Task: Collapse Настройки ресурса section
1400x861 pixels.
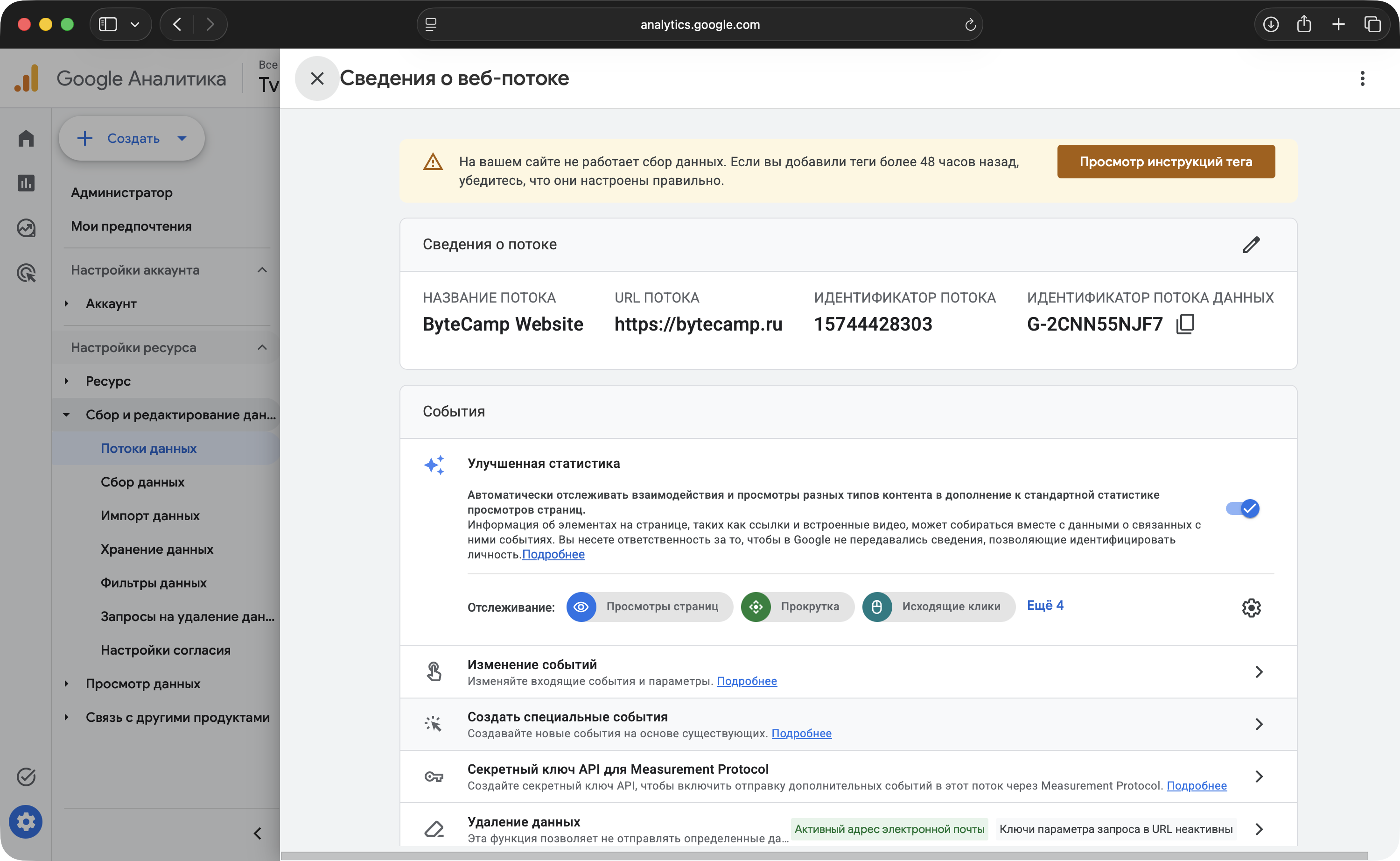Action: click(262, 347)
